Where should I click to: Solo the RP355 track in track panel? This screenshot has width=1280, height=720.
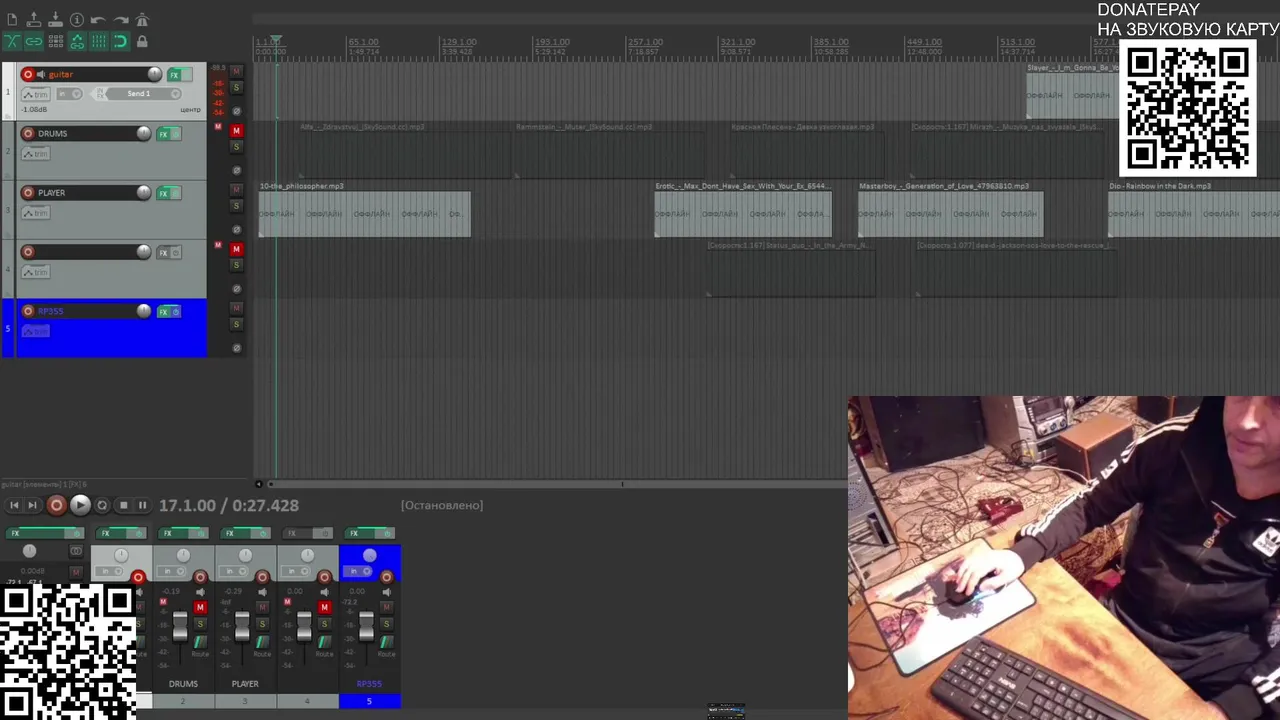pyautogui.click(x=236, y=324)
